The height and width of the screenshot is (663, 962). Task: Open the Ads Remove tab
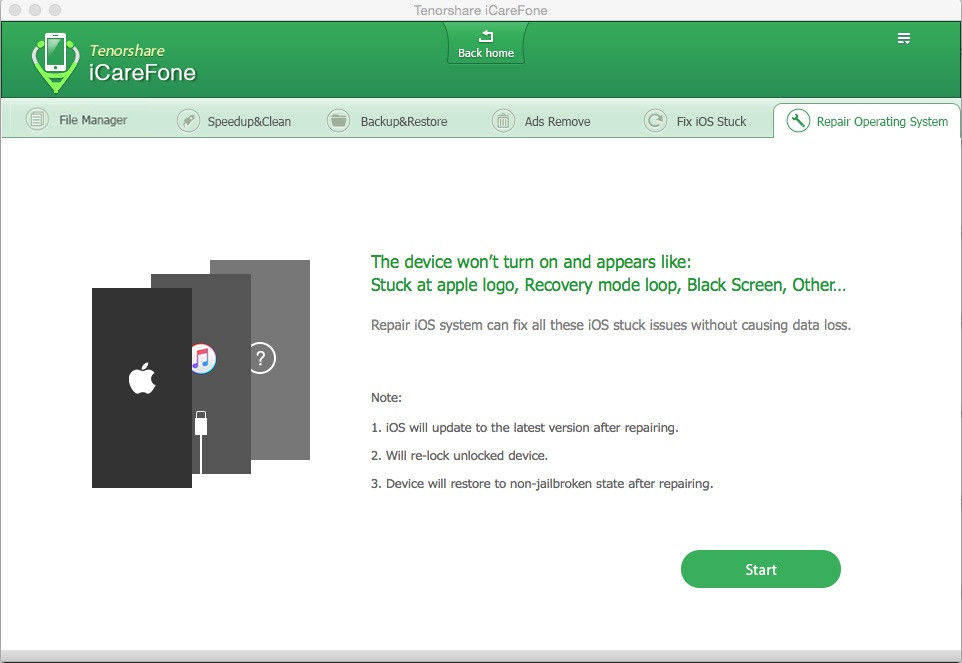[541, 121]
